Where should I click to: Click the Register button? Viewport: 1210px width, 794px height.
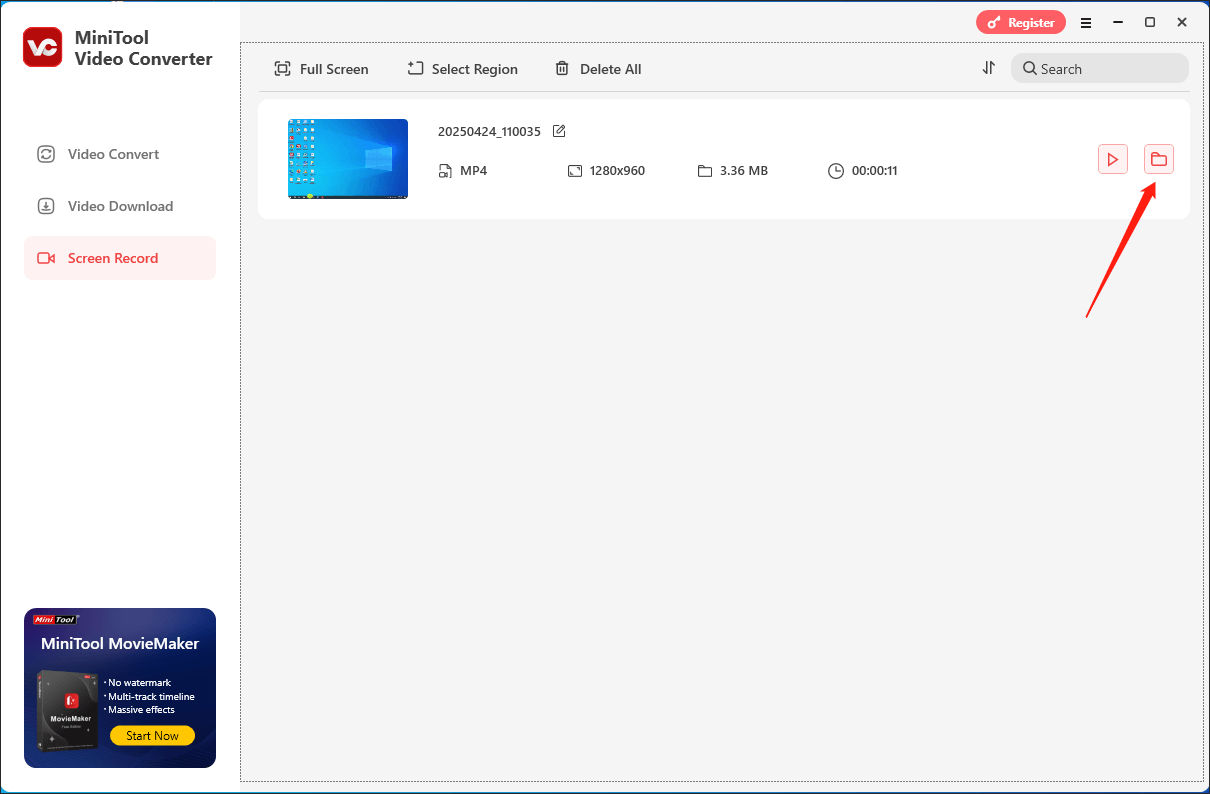[x=1021, y=22]
